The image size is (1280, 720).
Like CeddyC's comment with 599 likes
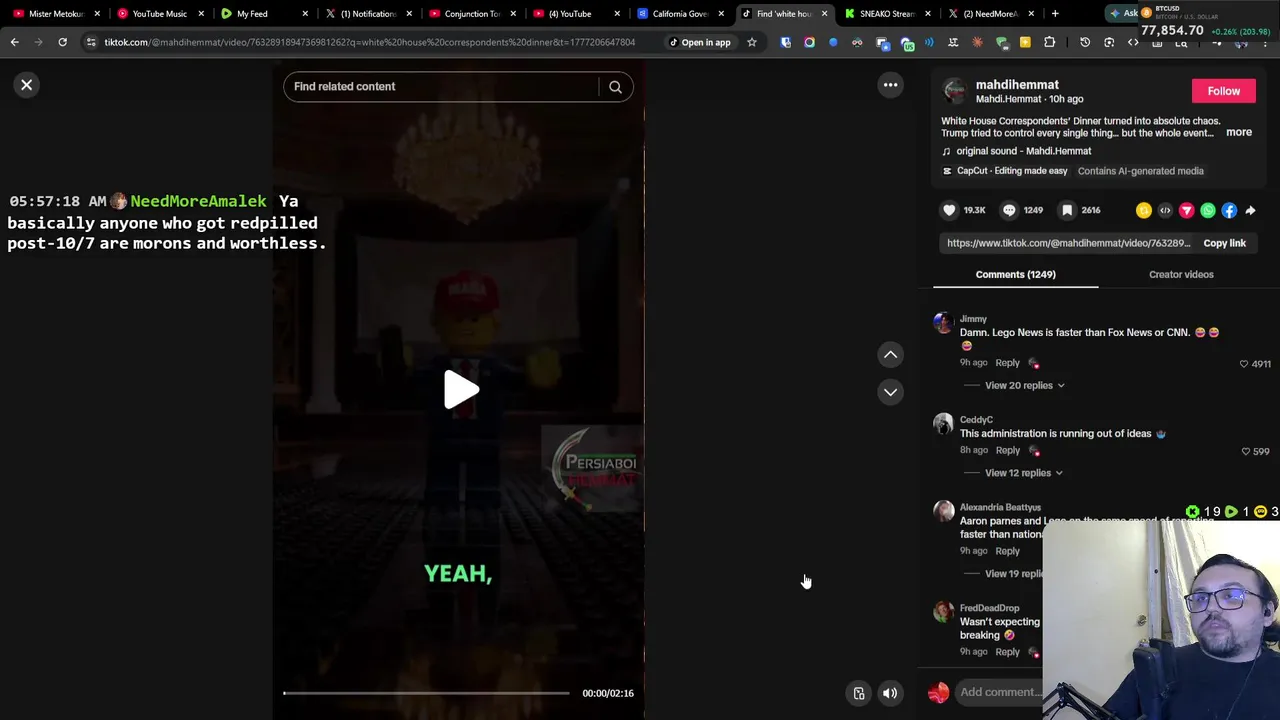click(1246, 452)
